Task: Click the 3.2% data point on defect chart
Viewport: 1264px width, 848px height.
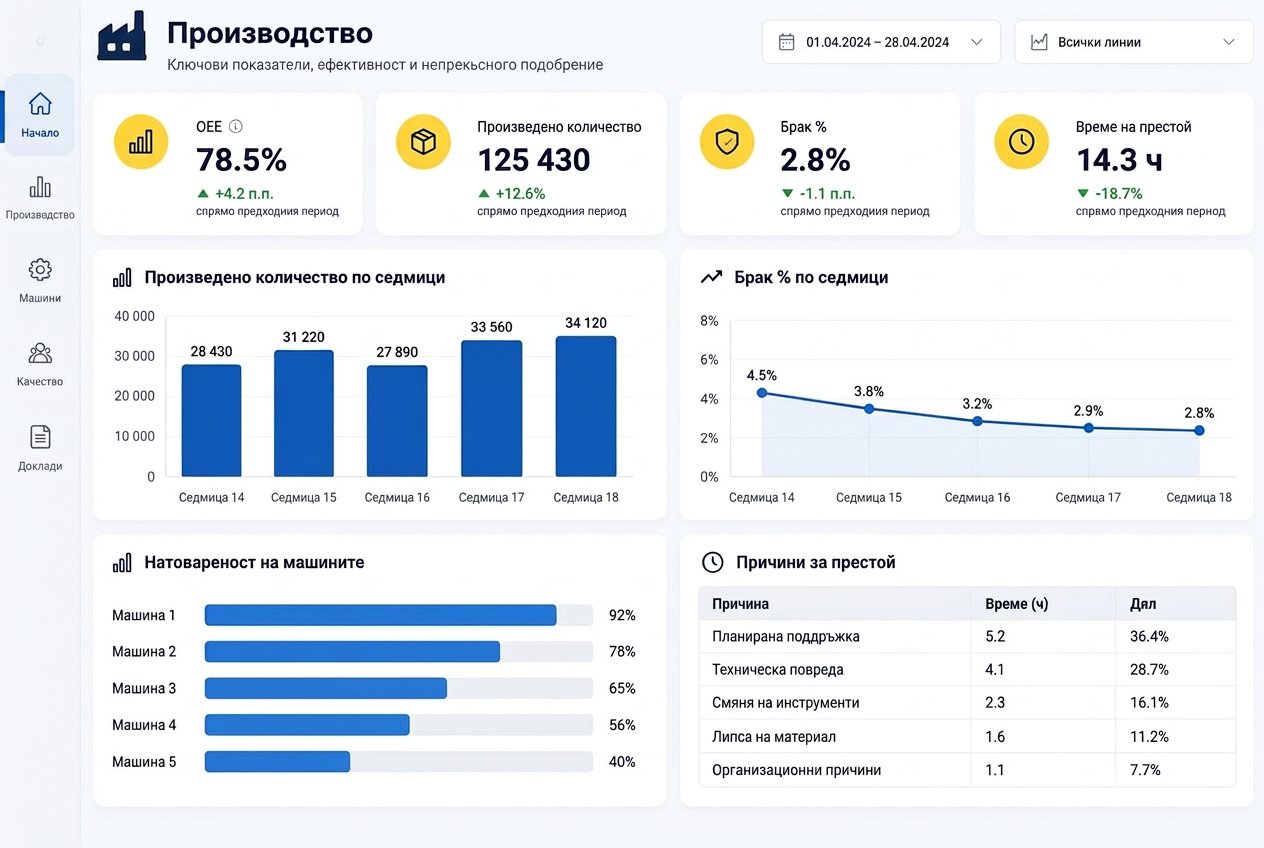Action: (x=978, y=421)
